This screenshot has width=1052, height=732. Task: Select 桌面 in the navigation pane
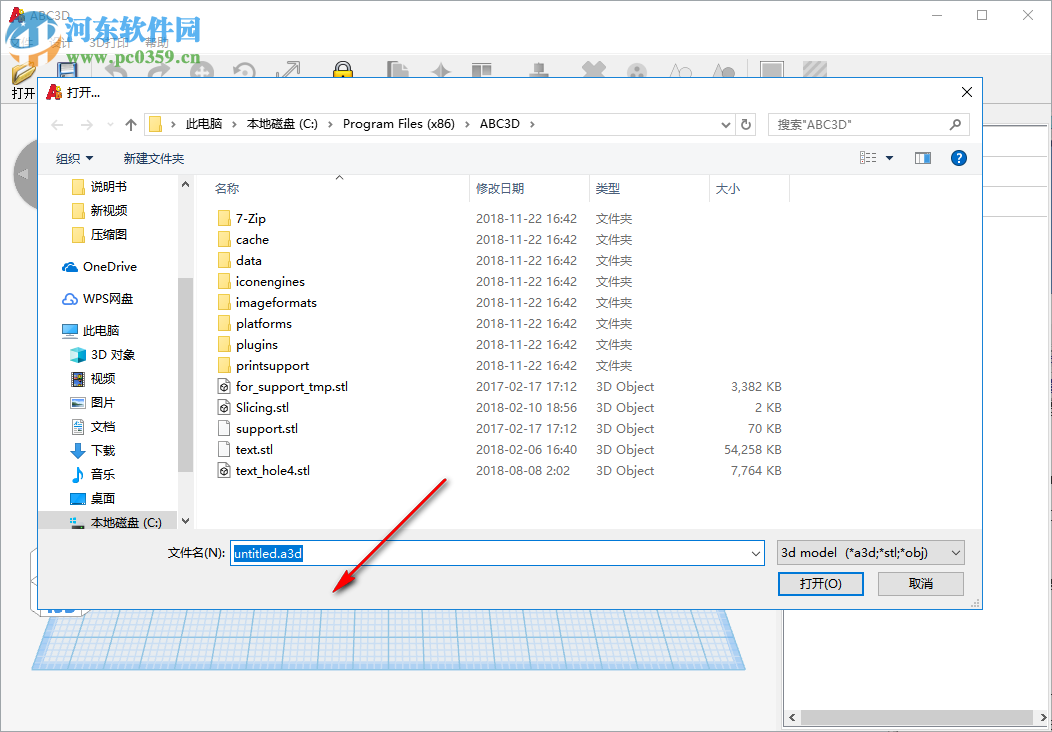click(x=93, y=499)
